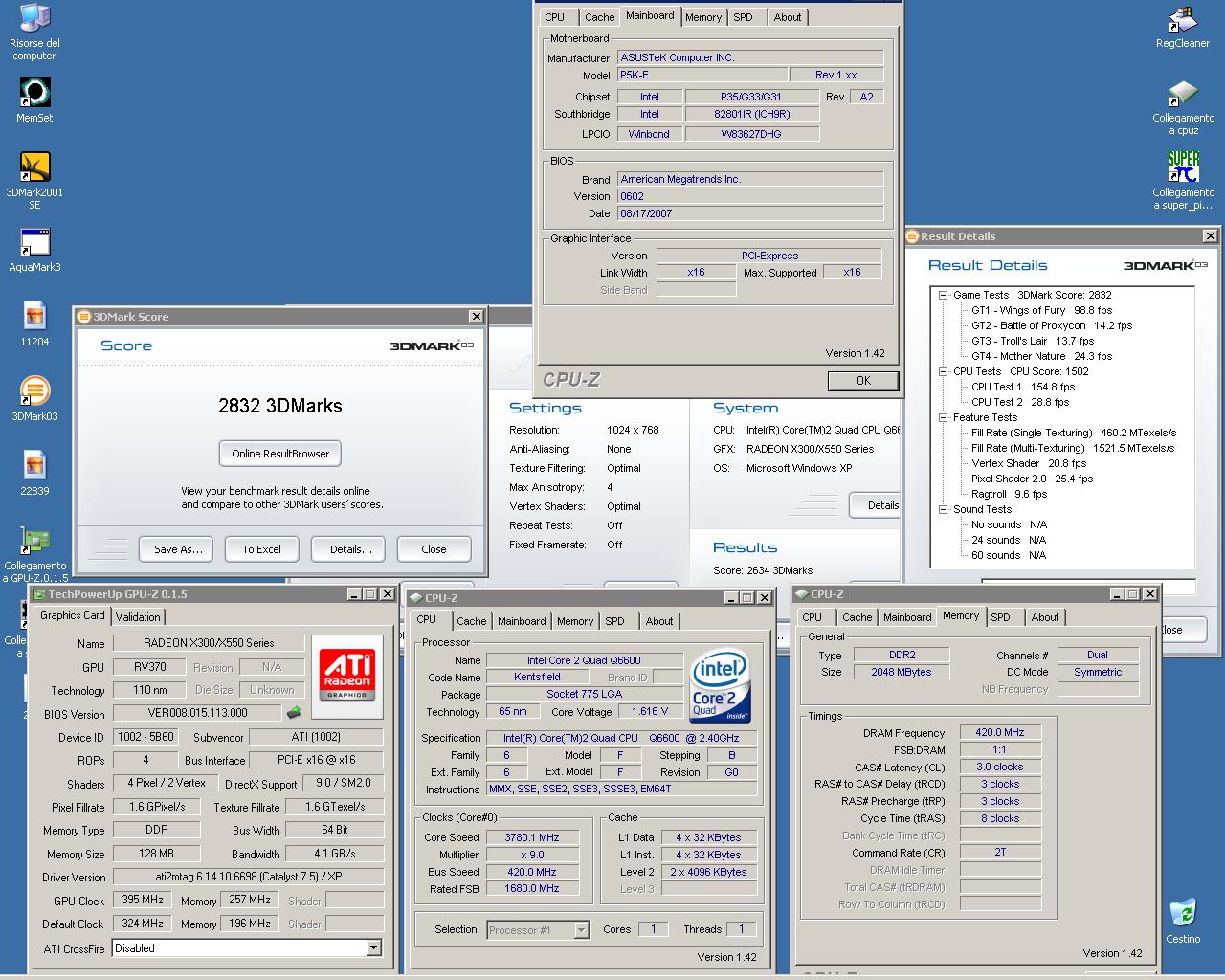Image resolution: width=1225 pixels, height=980 pixels.
Task: Open the SPD tab in top CPU-Z
Action: [744, 17]
